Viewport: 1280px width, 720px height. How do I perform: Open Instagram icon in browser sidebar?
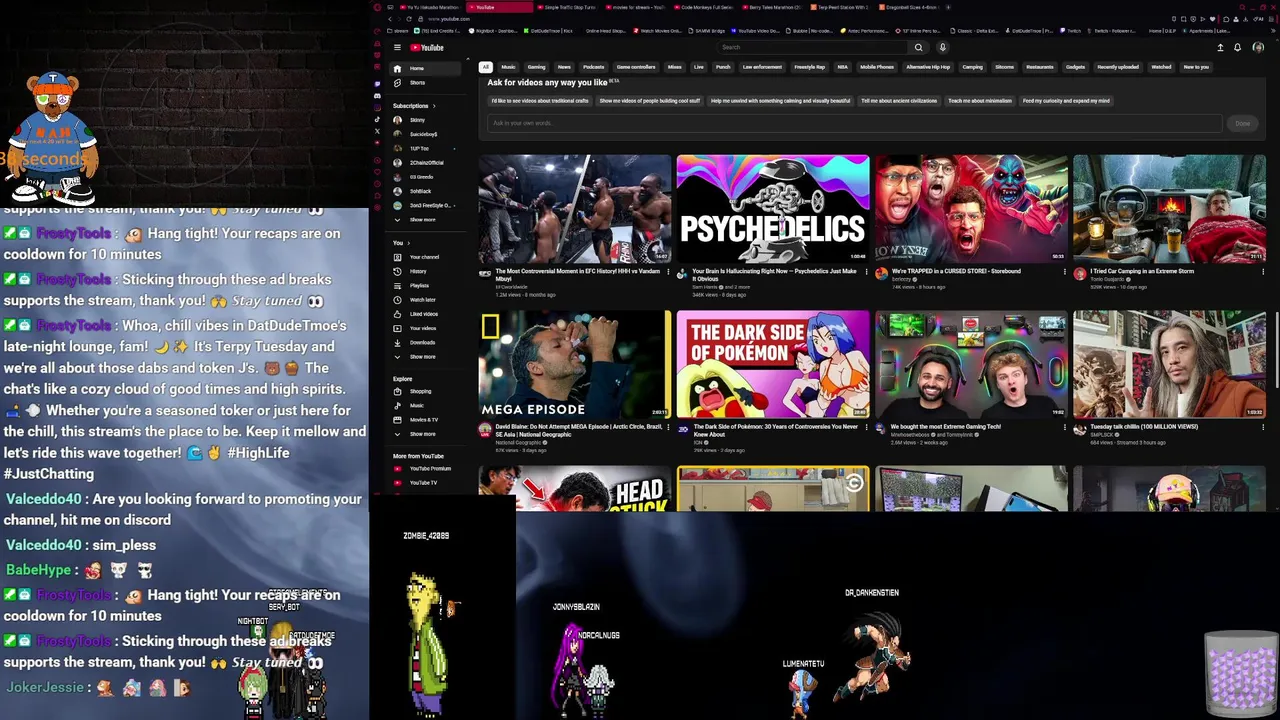[x=377, y=107]
